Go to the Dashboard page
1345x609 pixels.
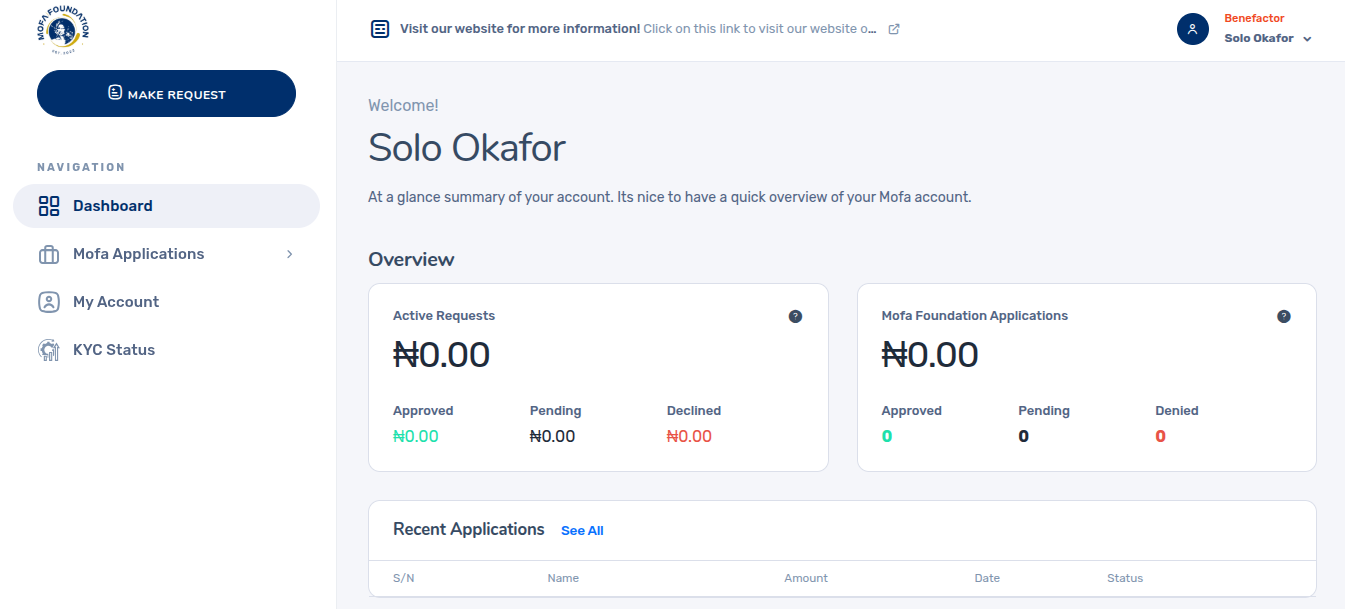(x=113, y=206)
